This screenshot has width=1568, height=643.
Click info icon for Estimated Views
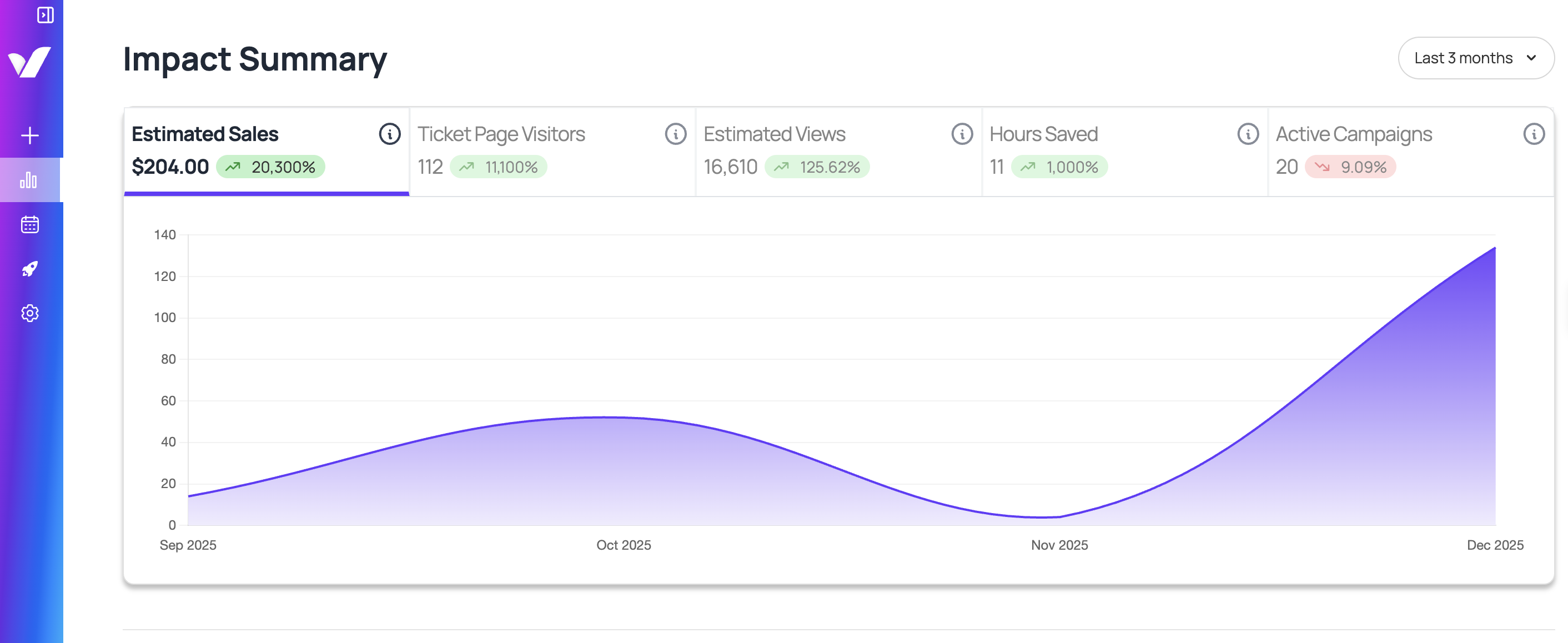(962, 134)
